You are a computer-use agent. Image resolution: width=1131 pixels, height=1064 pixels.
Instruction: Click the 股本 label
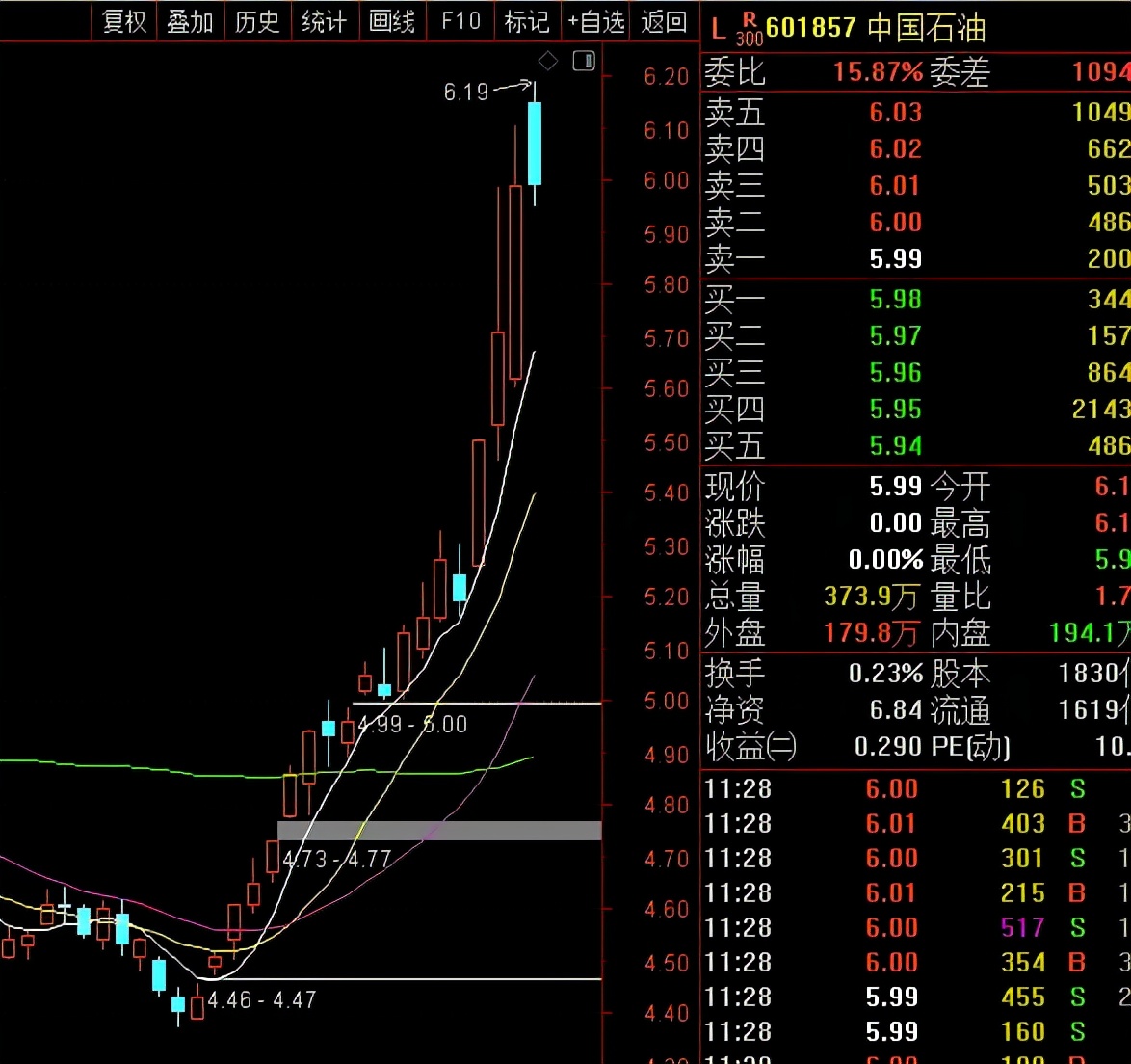960,674
